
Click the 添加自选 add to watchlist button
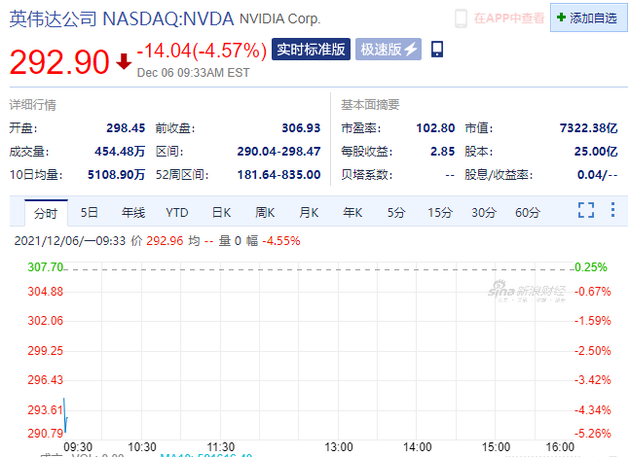click(x=588, y=18)
